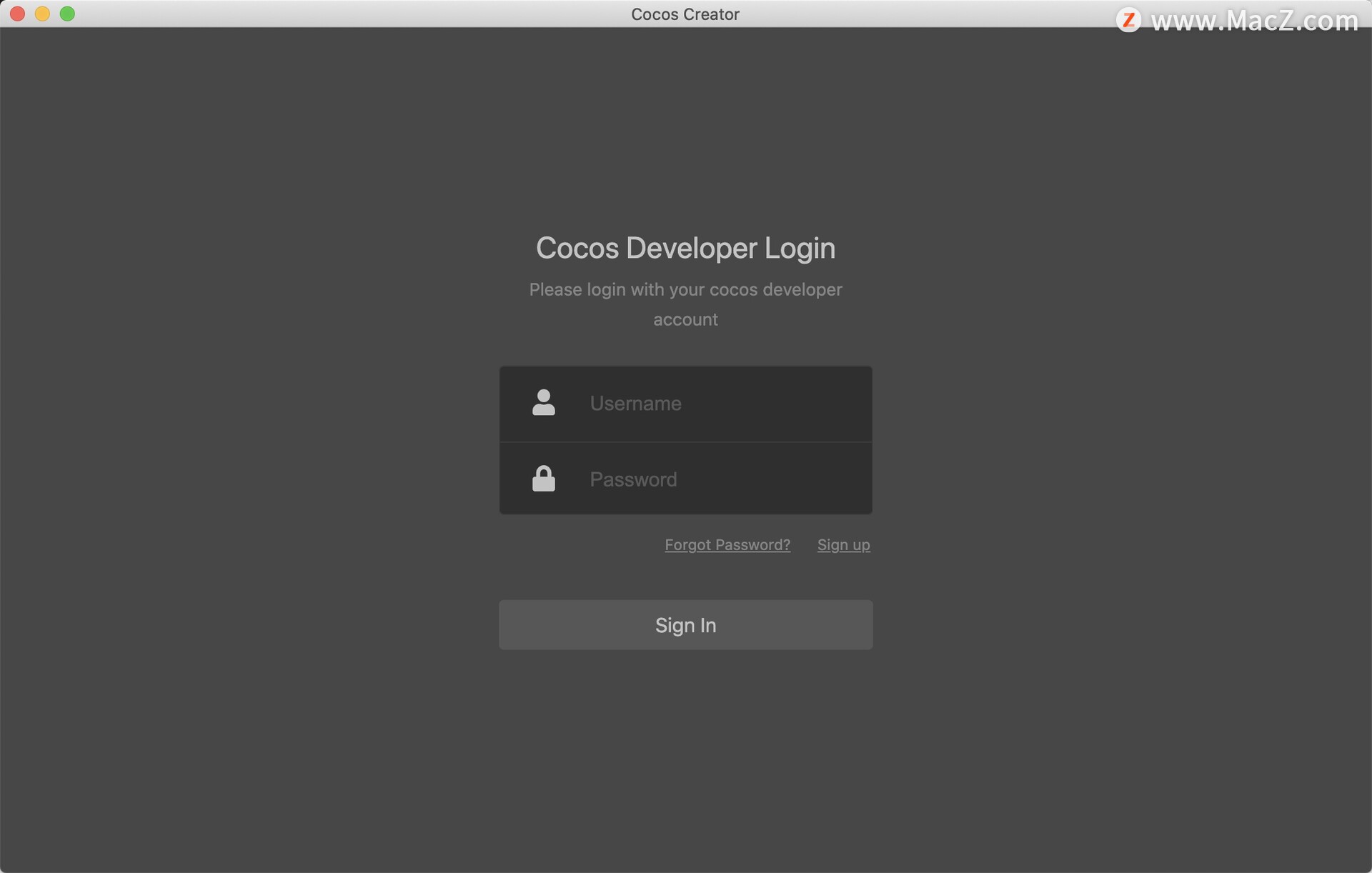Maximize the window using the green button
The height and width of the screenshot is (873, 1372).
(67, 14)
